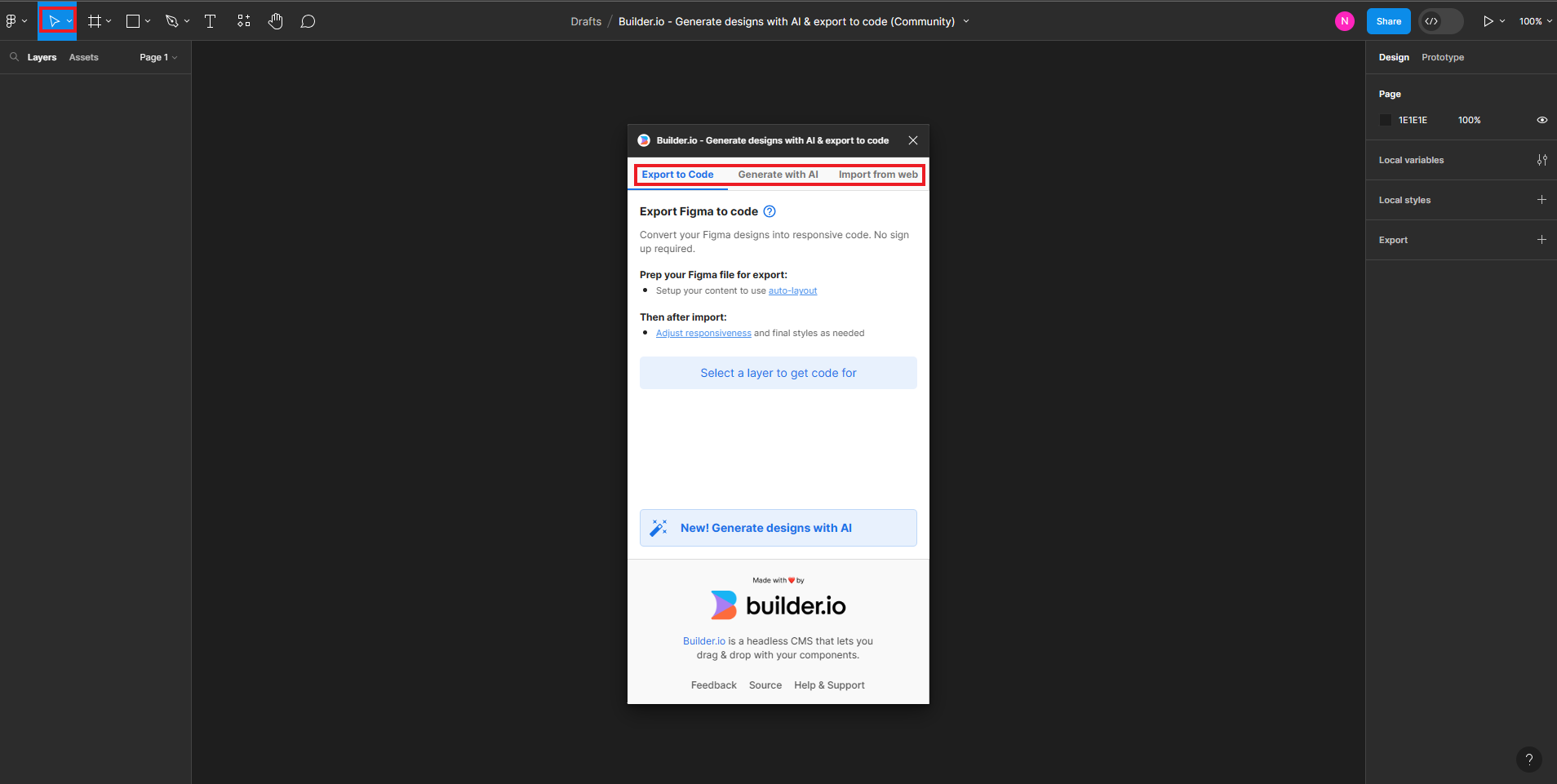This screenshot has width=1557, height=784.
Task: Switch to the Prototype tab
Action: click(1443, 57)
